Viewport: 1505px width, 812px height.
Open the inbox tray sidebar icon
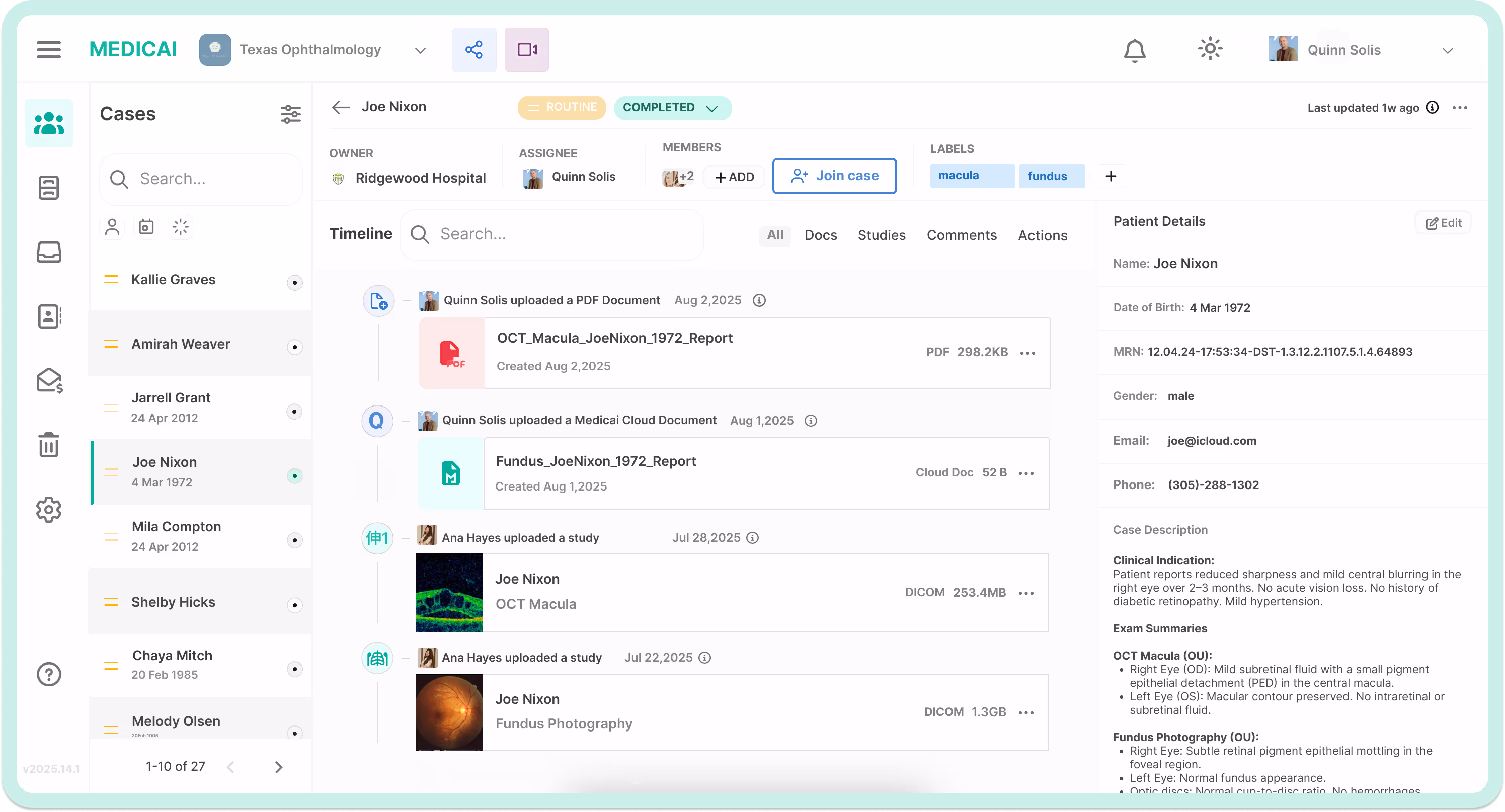[49, 252]
